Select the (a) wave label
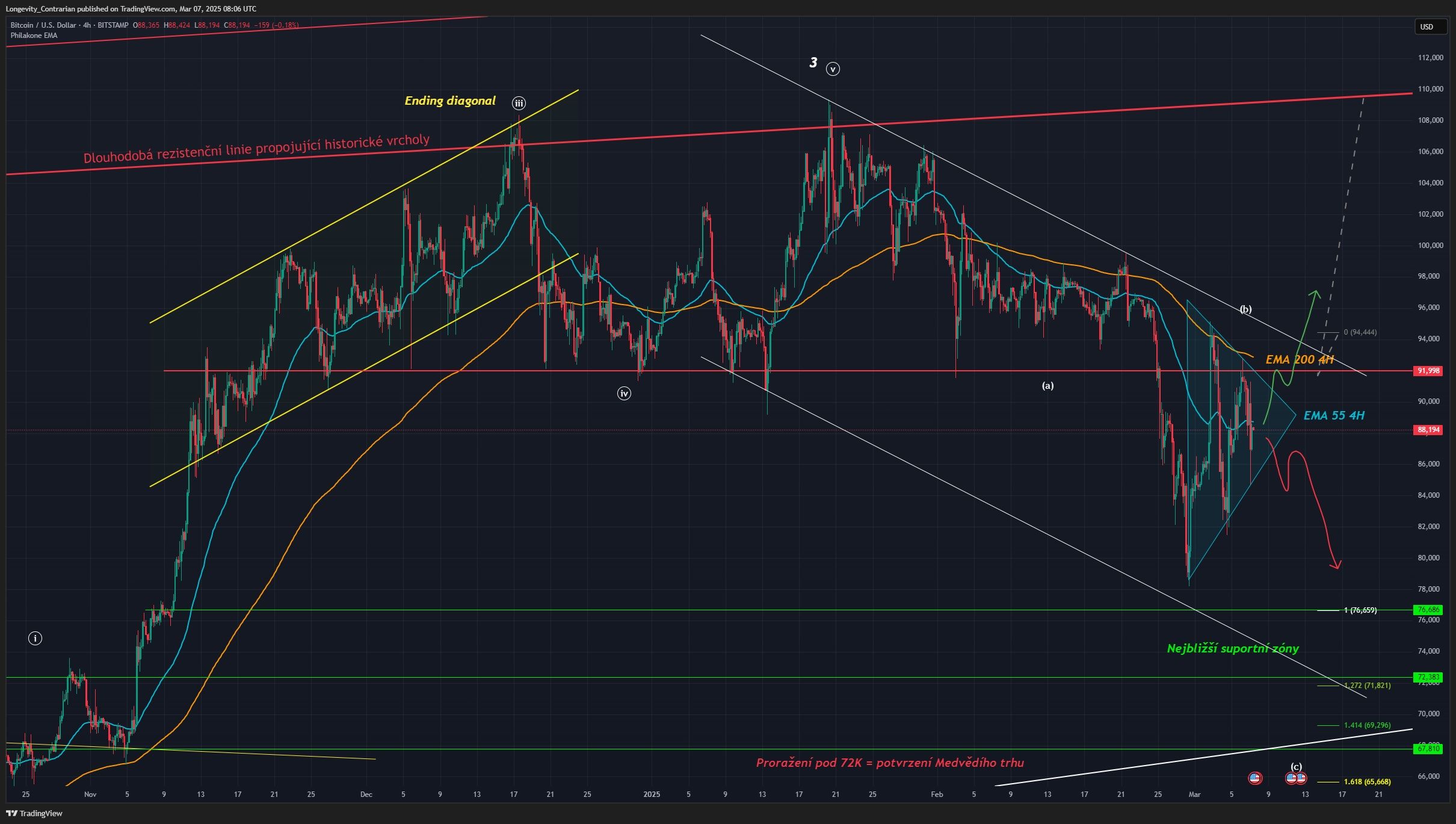 tap(1047, 386)
